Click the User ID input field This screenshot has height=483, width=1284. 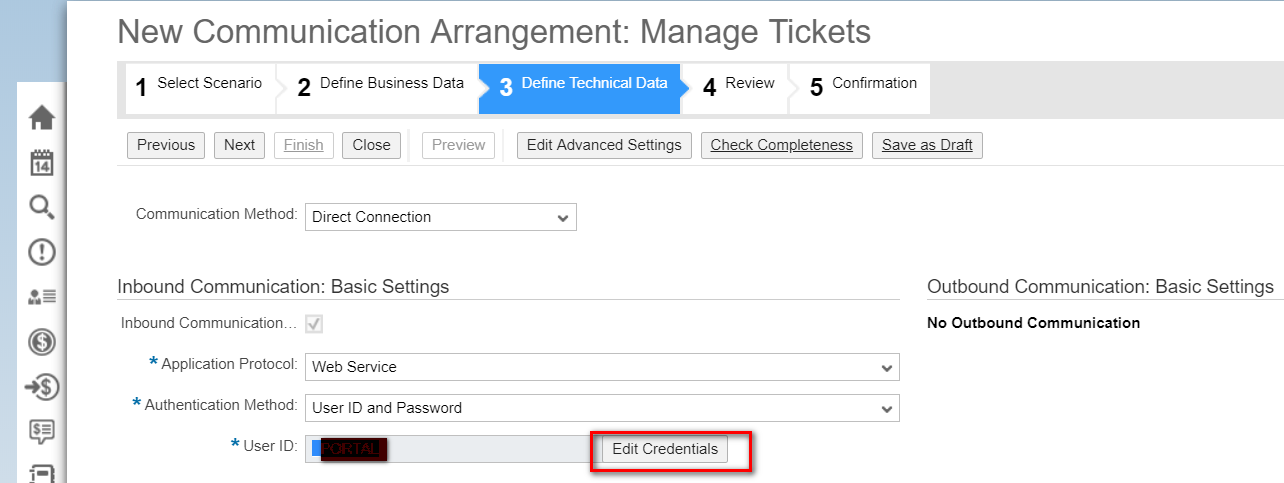point(450,449)
